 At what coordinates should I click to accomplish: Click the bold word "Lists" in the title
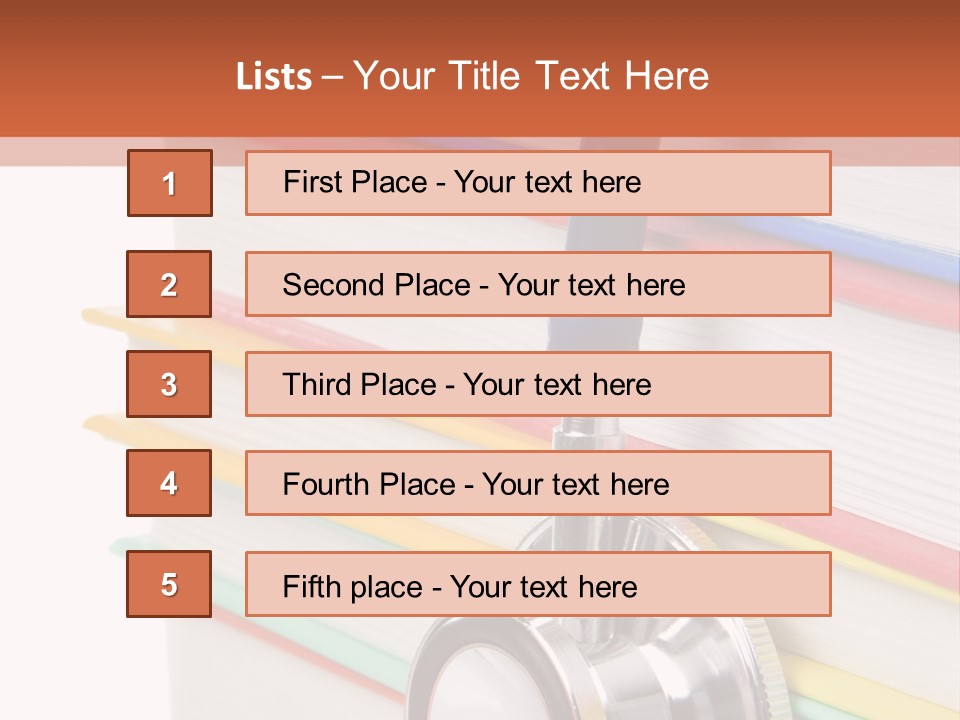point(274,76)
